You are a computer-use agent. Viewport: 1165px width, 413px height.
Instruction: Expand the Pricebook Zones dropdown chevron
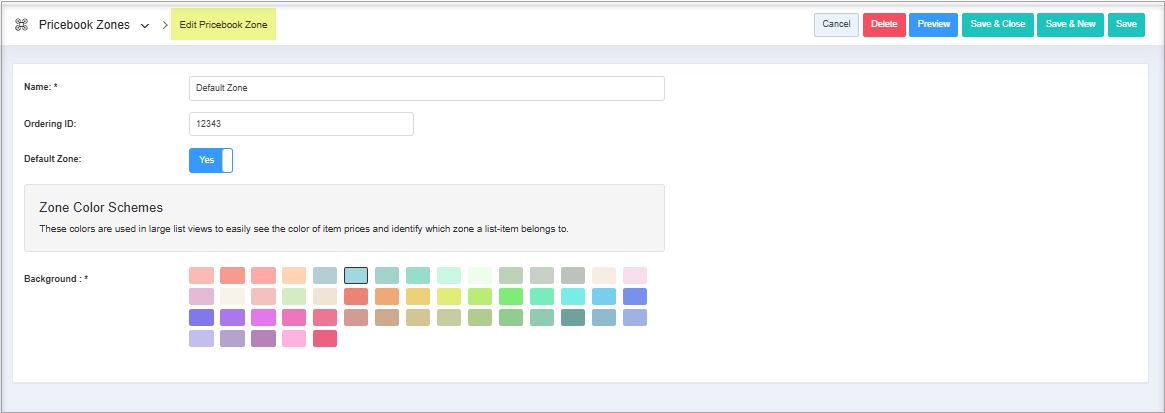point(145,25)
